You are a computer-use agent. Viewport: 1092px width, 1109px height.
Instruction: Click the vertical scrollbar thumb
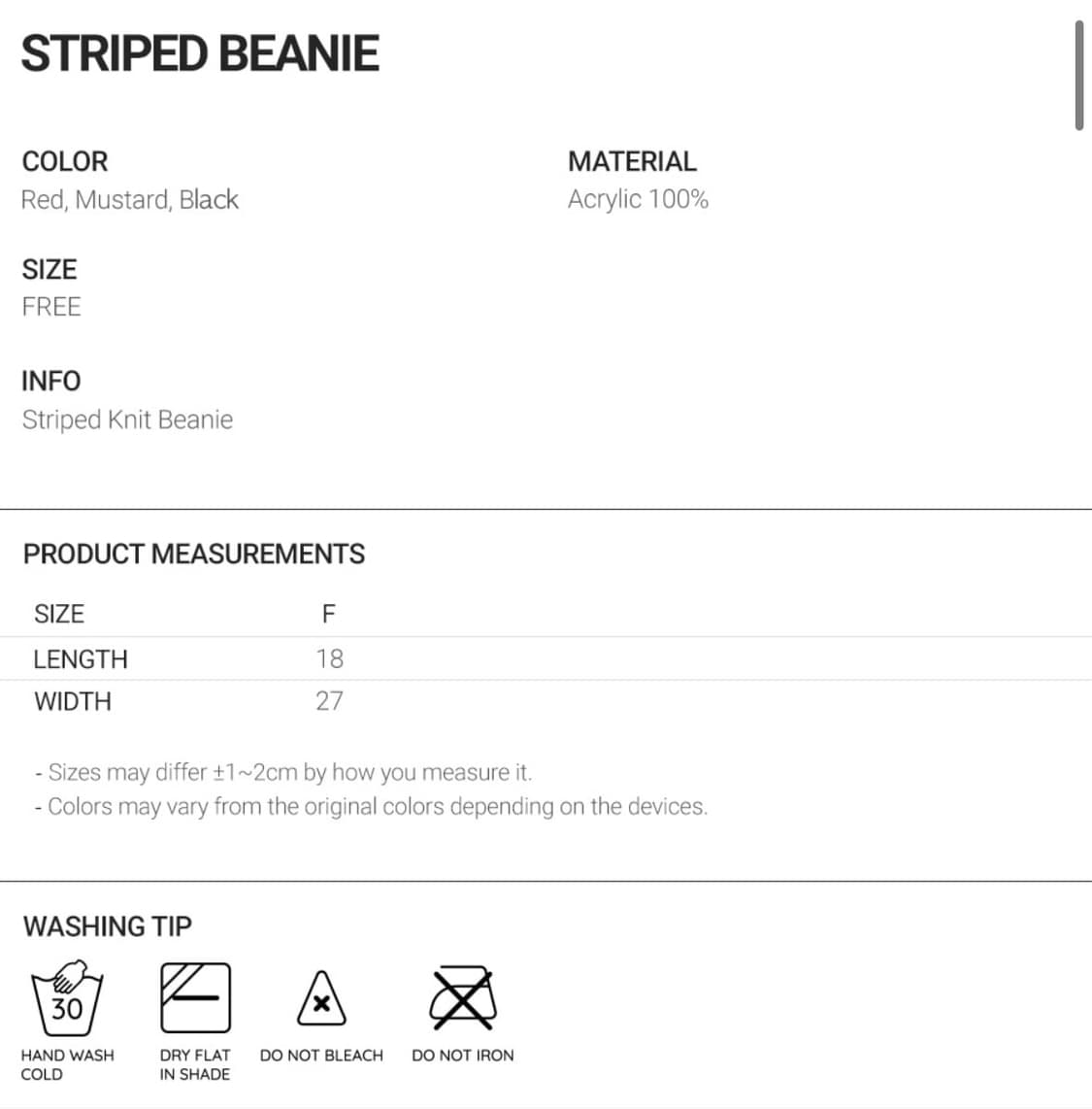(1078, 75)
